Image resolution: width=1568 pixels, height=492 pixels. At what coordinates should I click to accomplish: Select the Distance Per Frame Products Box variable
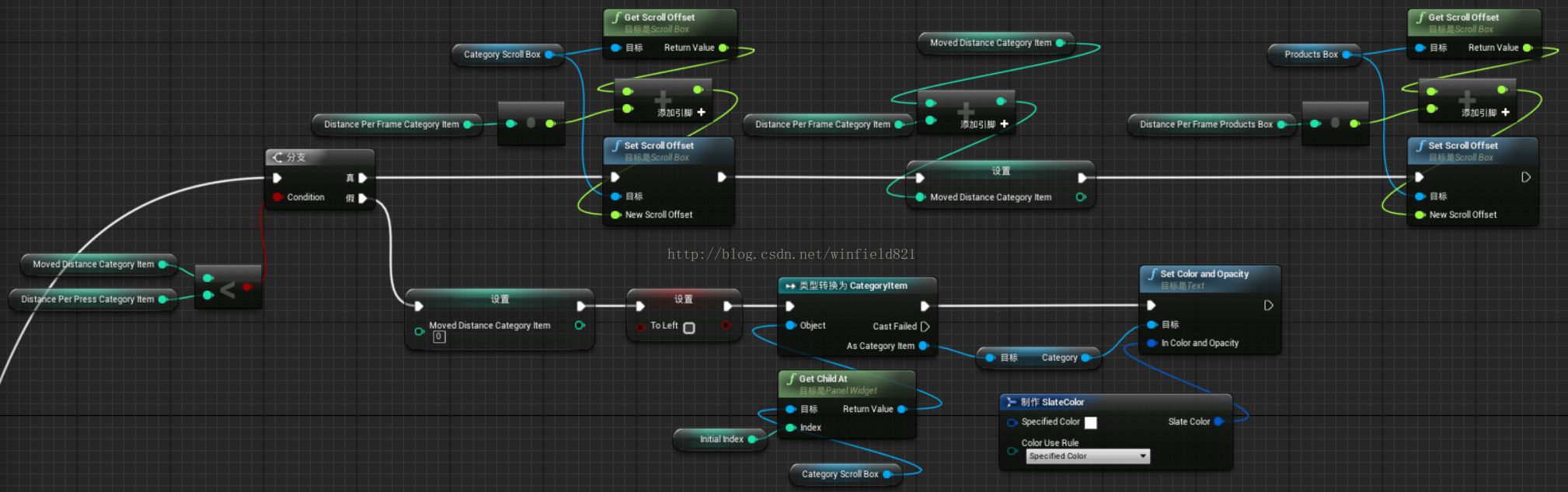(x=1212, y=124)
